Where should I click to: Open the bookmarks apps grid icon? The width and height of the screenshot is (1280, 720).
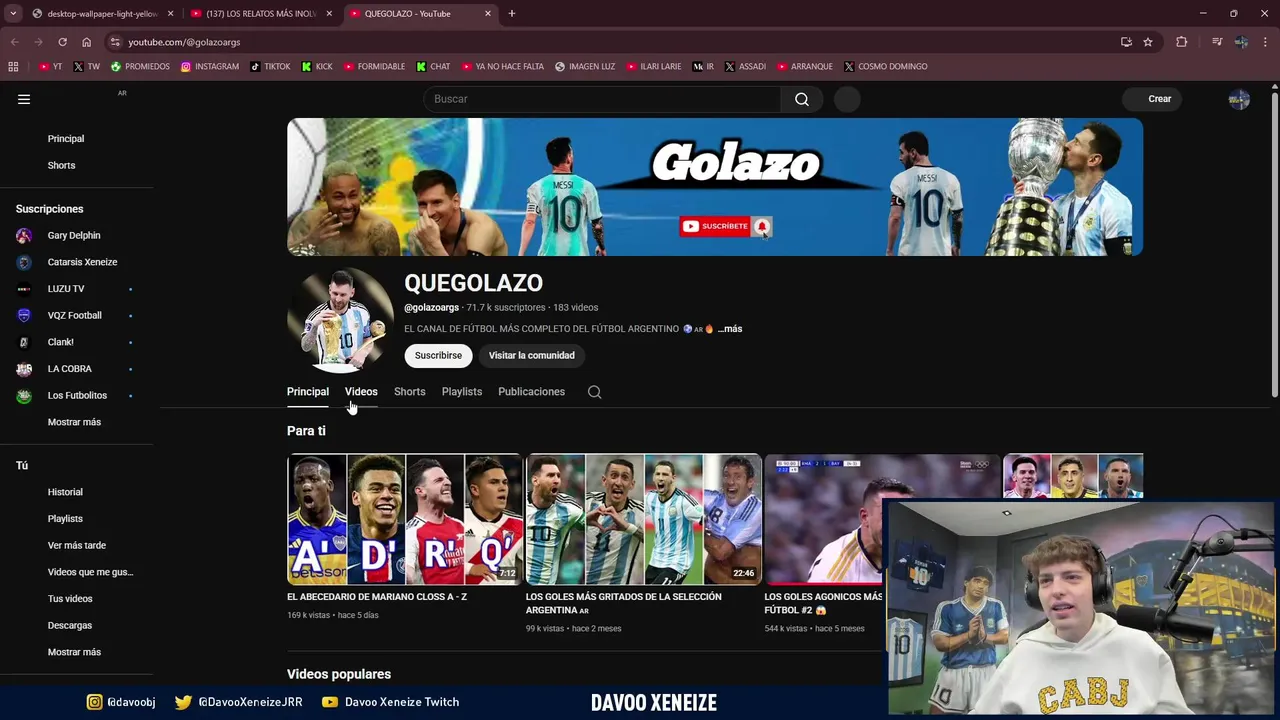[13, 66]
